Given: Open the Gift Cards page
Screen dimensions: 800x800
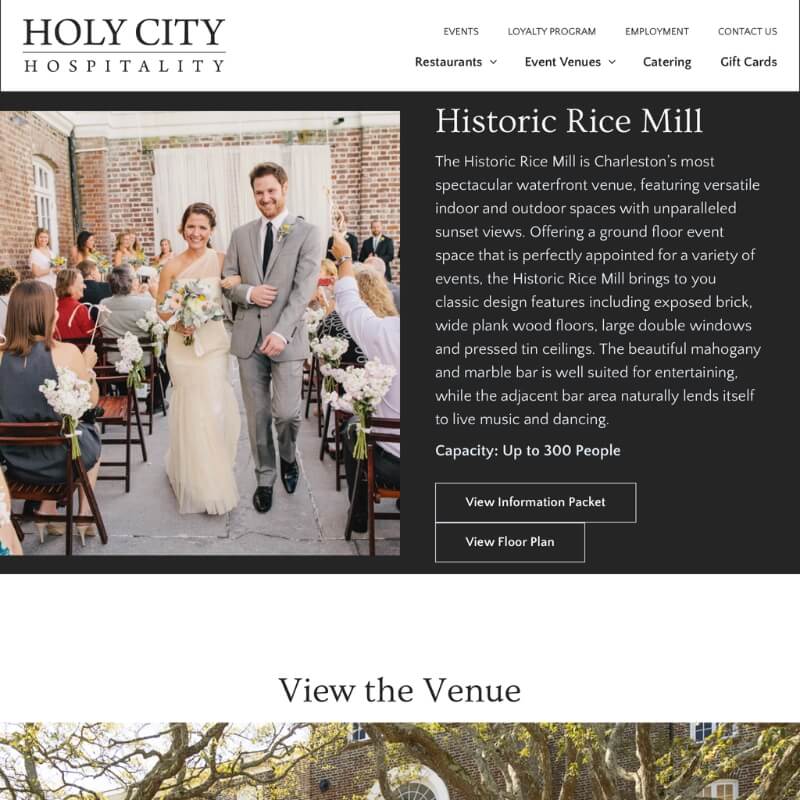Looking at the screenshot, I should pyautogui.click(x=748, y=62).
